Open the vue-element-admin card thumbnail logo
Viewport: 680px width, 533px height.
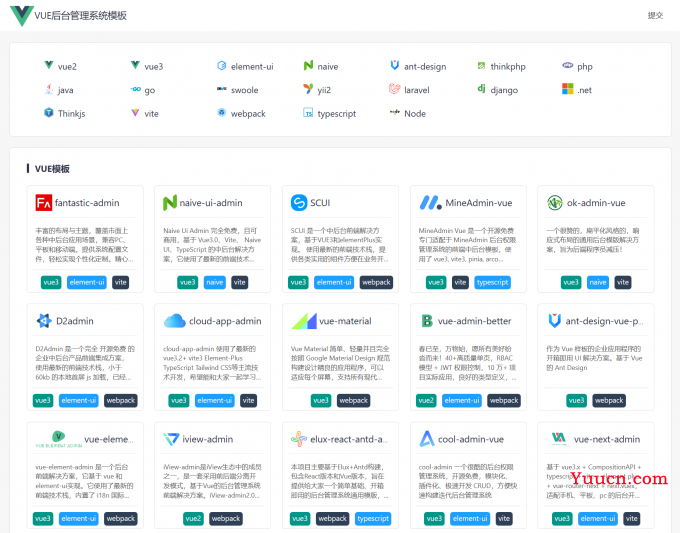[x=59, y=439]
